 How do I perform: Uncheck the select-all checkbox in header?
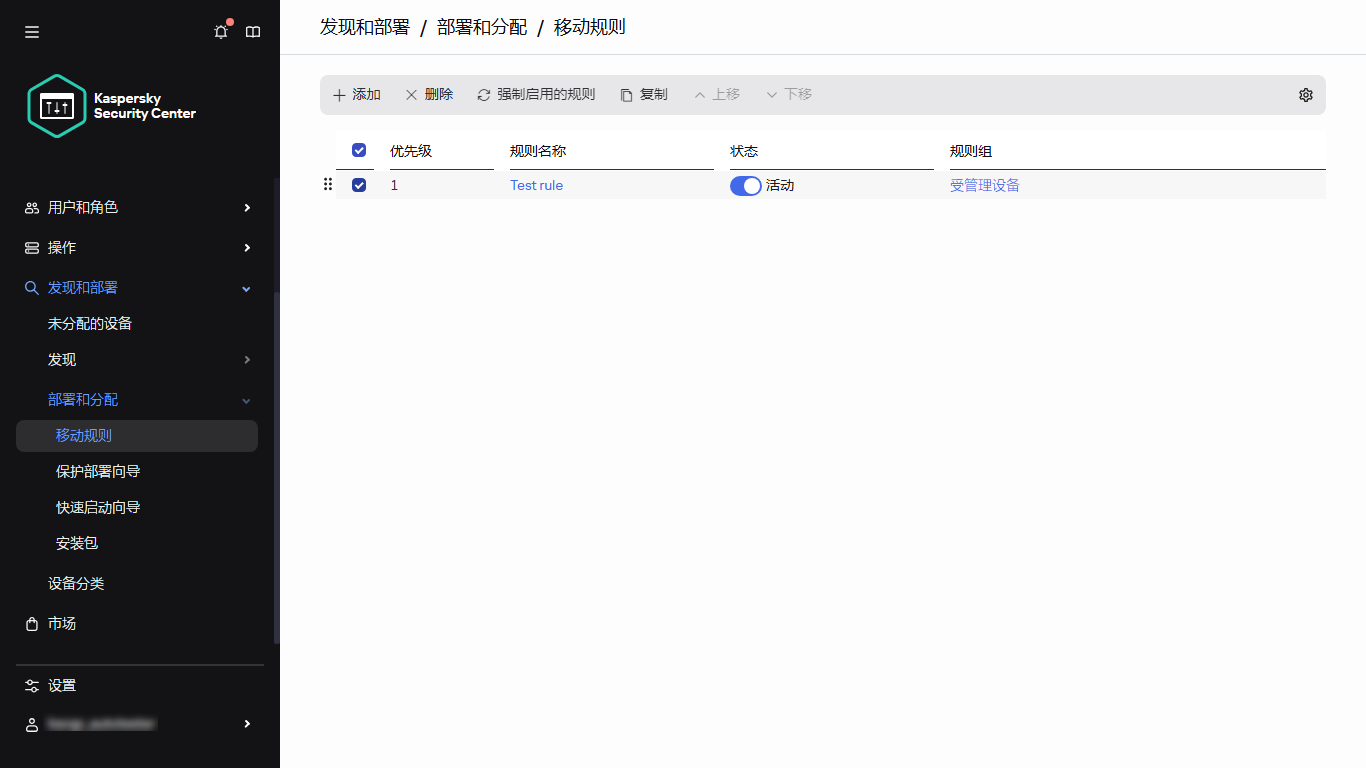click(x=358, y=150)
